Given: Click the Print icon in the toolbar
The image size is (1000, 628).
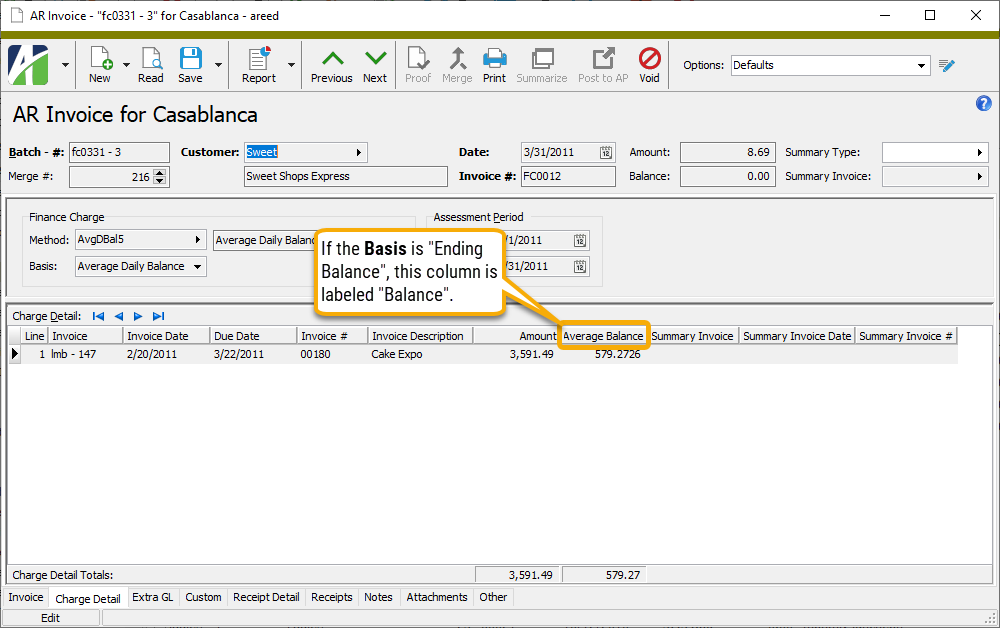Looking at the screenshot, I should click(494, 64).
